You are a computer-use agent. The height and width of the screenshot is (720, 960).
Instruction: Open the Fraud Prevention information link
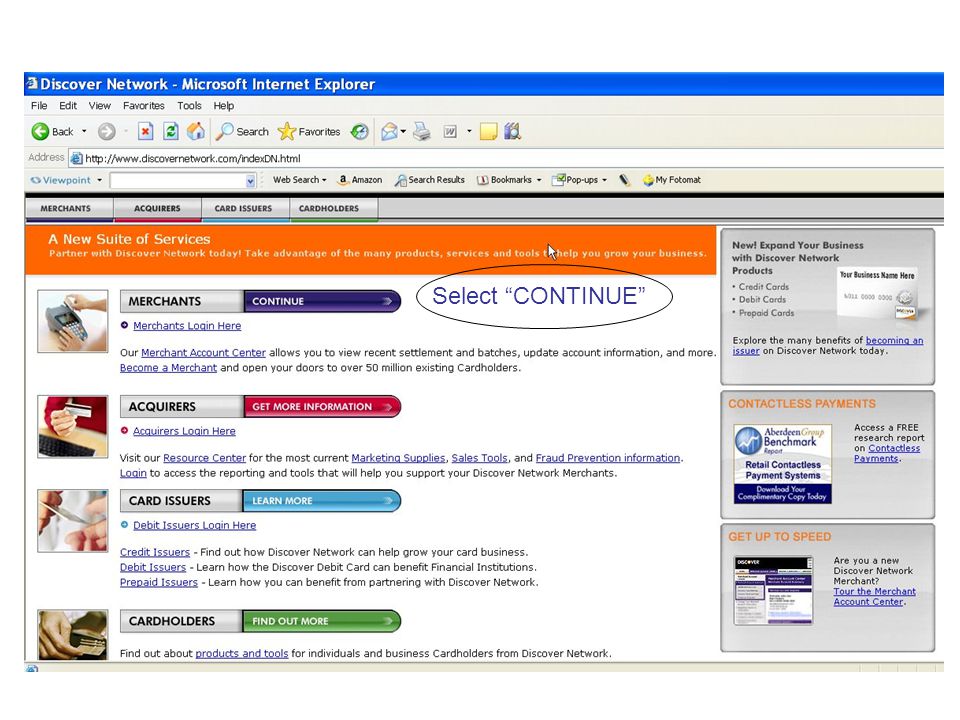click(x=608, y=458)
